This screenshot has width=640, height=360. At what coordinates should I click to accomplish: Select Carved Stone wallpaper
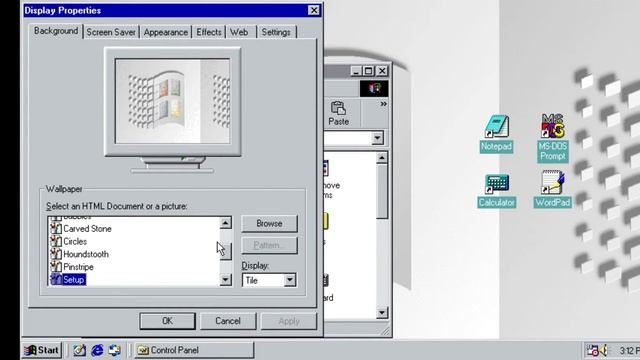[x=87, y=229]
